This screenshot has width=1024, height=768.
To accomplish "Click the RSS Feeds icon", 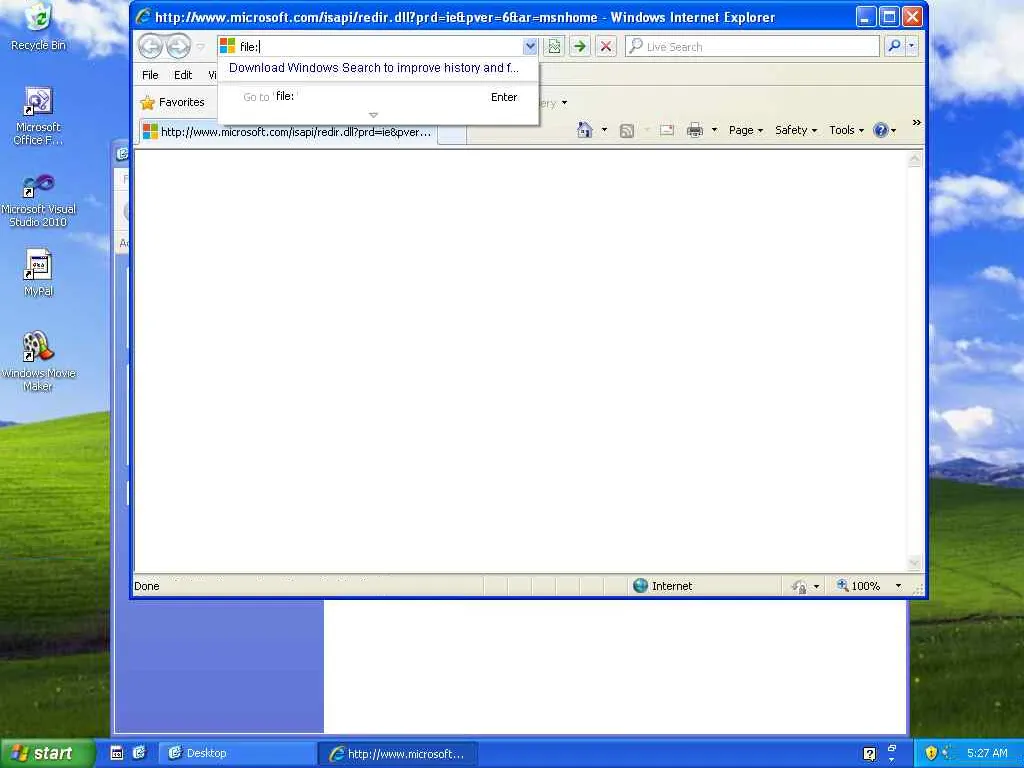I will (x=627, y=131).
